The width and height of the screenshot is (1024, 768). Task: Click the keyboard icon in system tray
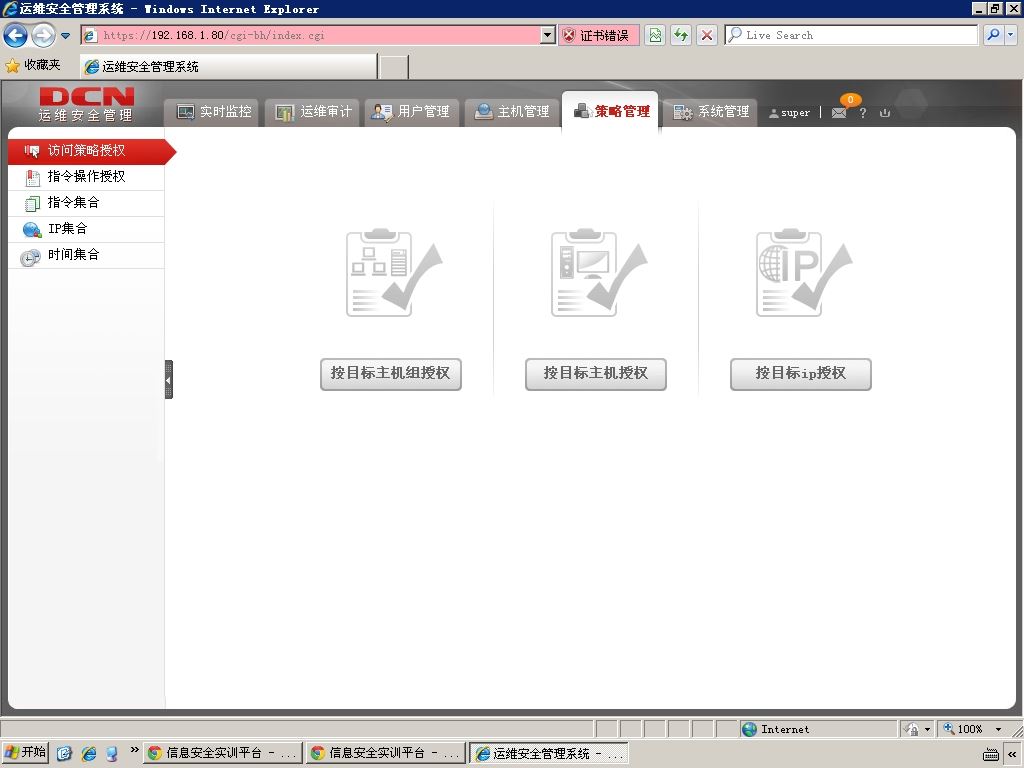click(991, 754)
